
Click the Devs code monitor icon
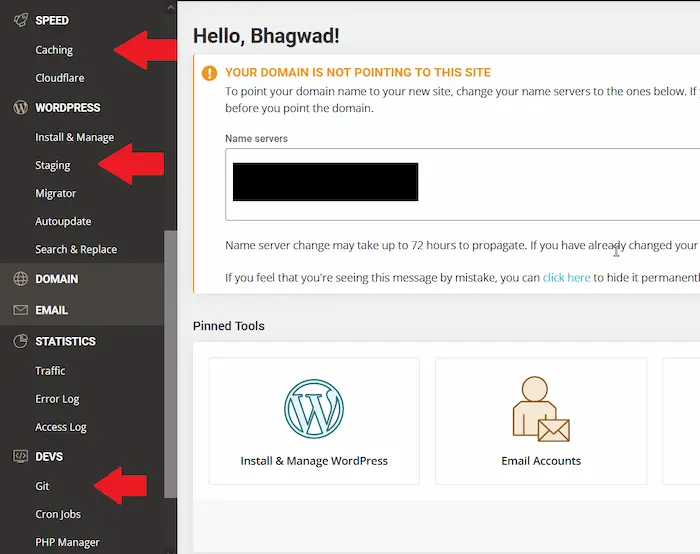21,456
